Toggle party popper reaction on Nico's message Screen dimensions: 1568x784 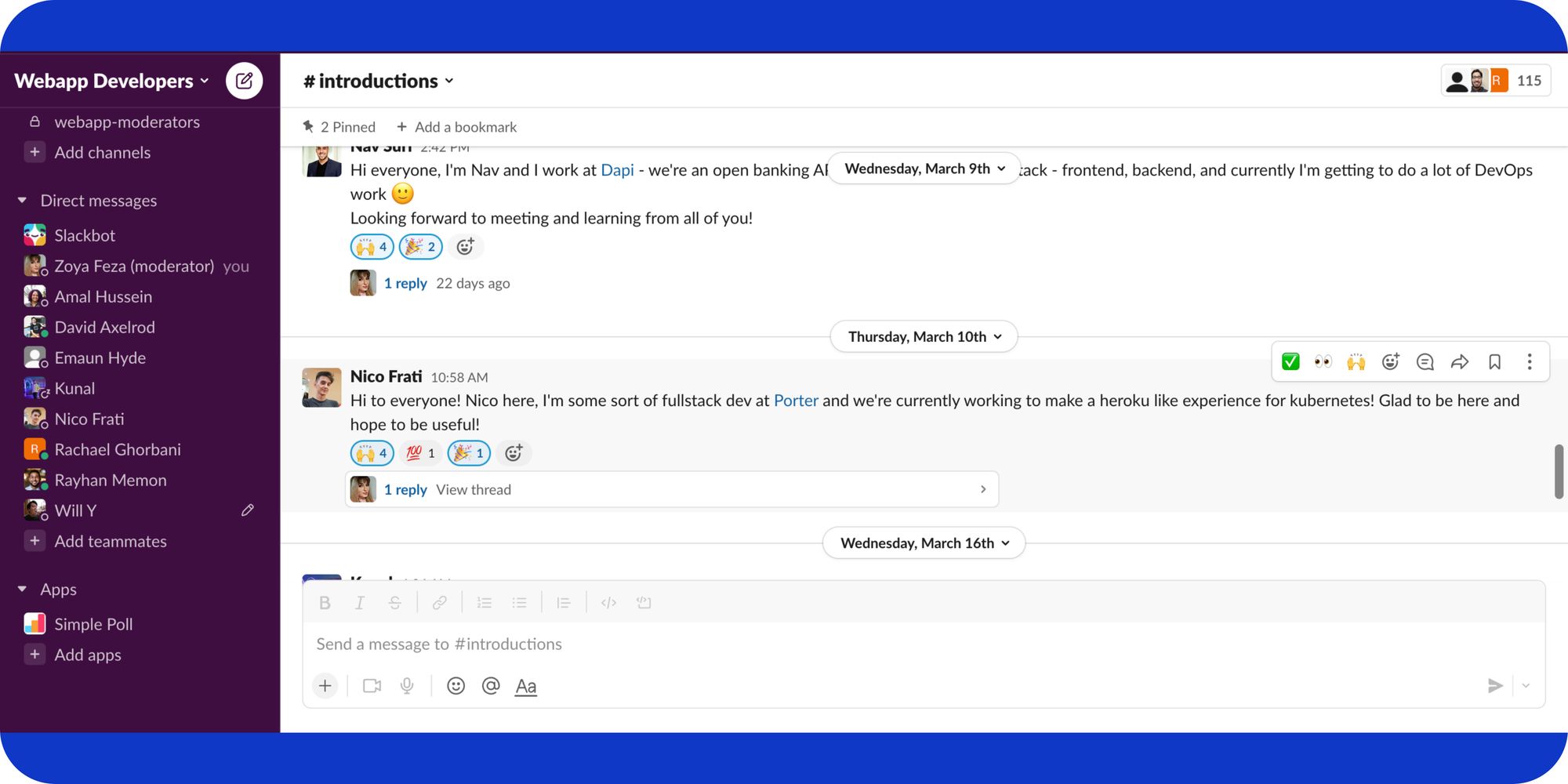[x=469, y=453]
